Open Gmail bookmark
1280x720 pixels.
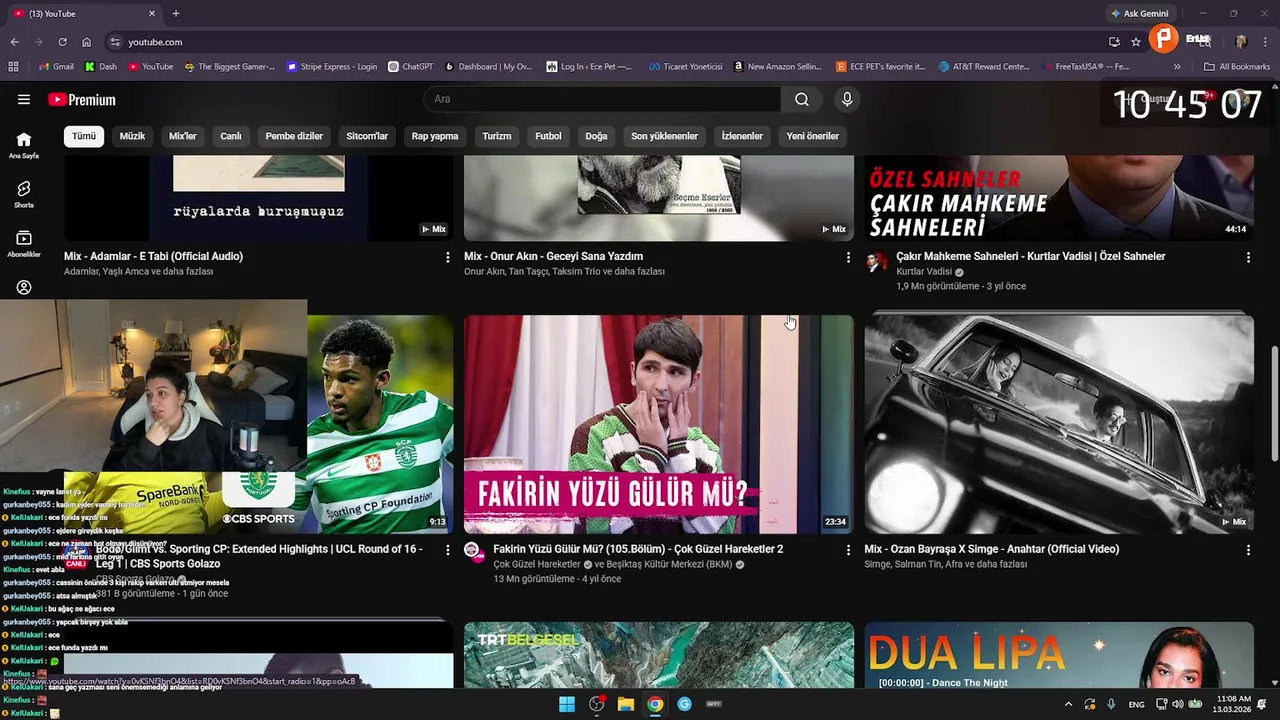56,67
